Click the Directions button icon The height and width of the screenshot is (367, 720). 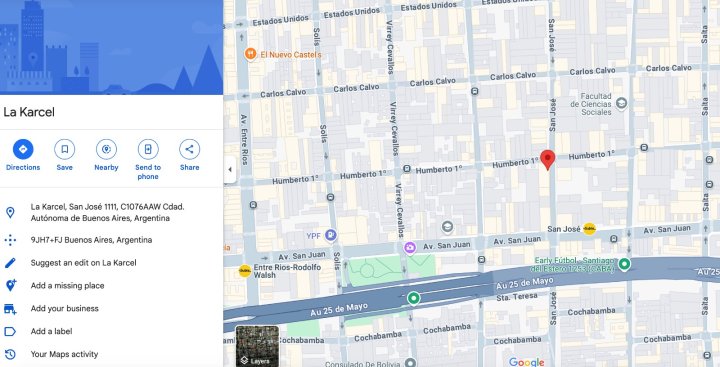[23, 149]
